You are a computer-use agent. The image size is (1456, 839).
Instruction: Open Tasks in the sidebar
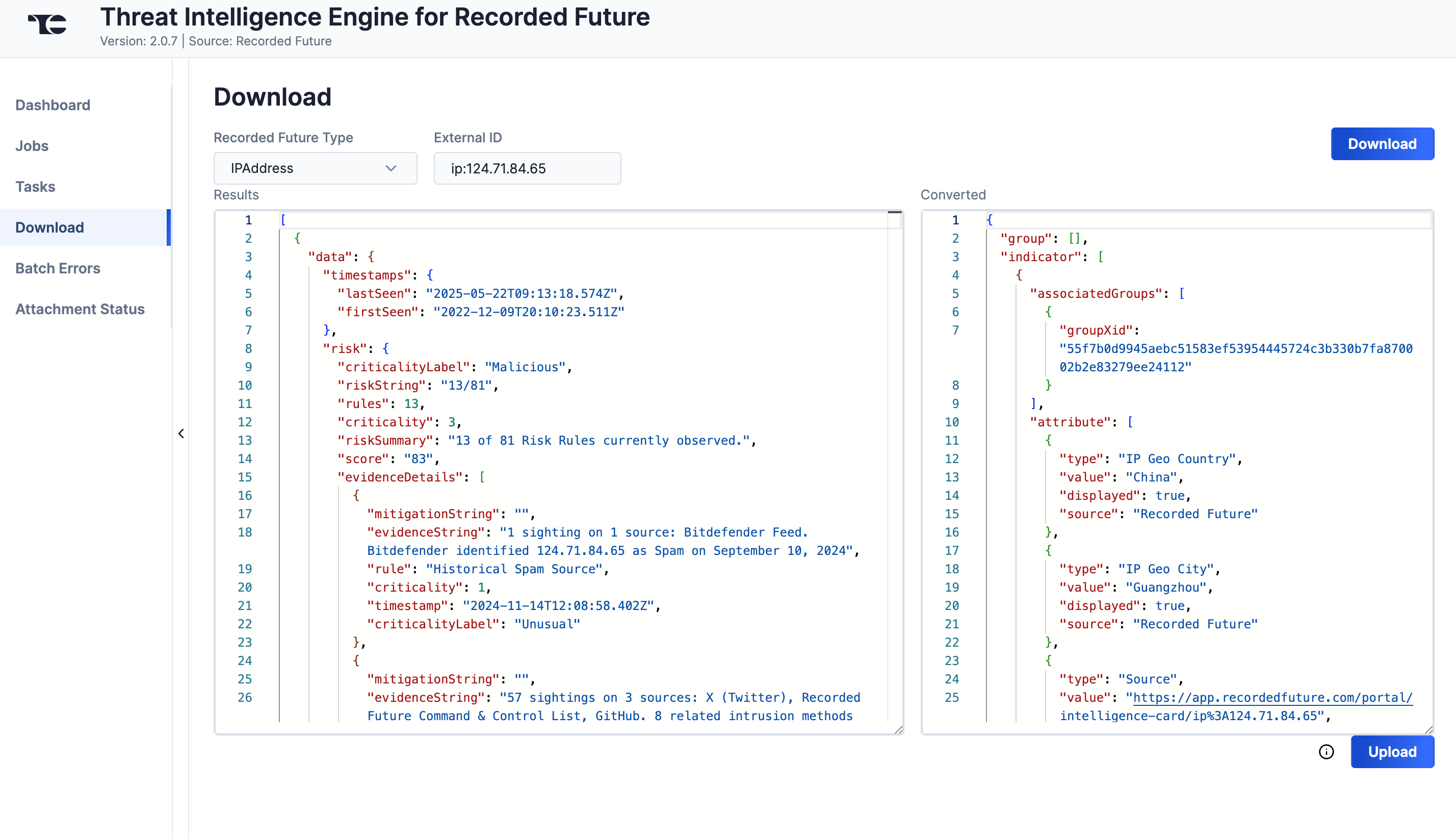click(35, 187)
